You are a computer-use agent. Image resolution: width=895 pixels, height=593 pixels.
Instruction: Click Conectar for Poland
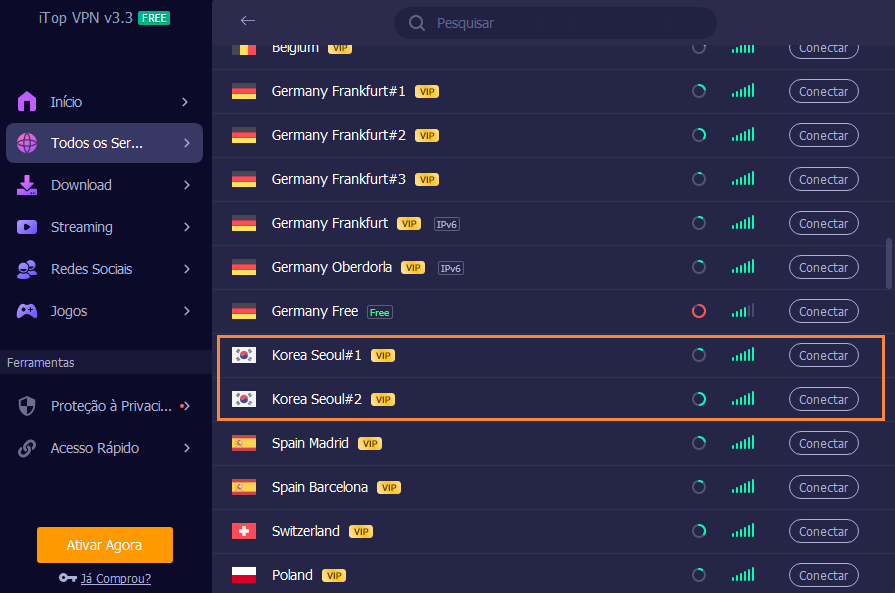click(823, 575)
